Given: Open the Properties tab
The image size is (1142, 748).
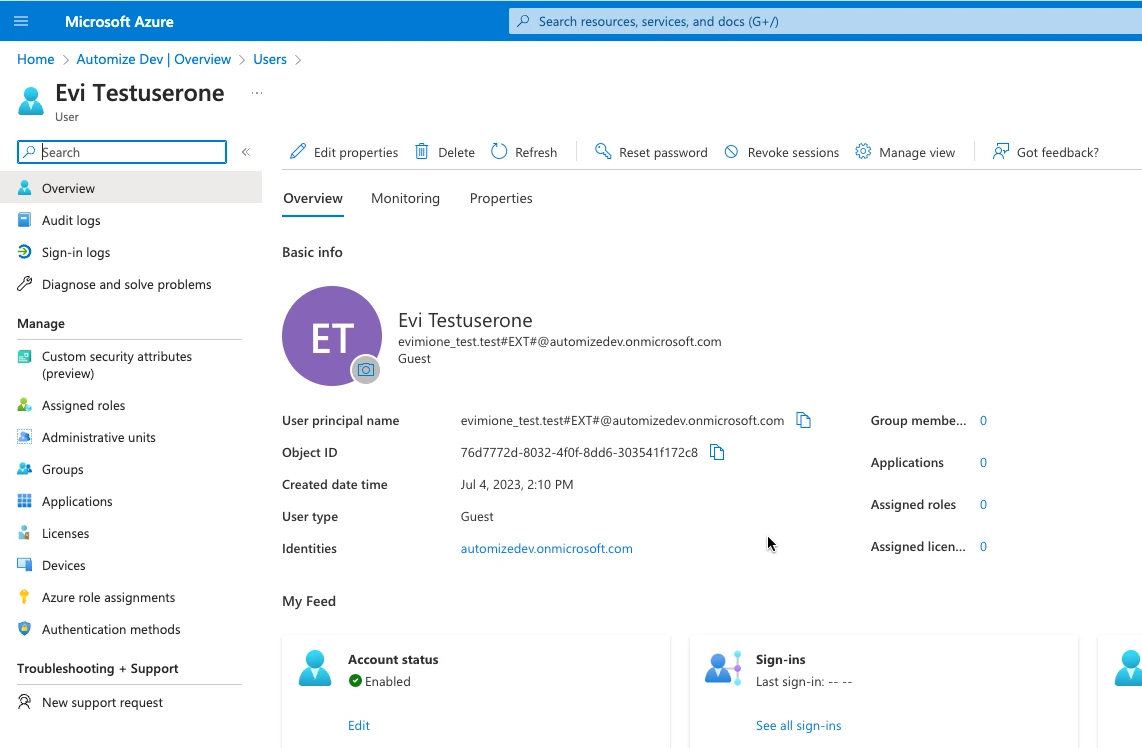Looking at the screenshot, I should [x=501, y=198].
